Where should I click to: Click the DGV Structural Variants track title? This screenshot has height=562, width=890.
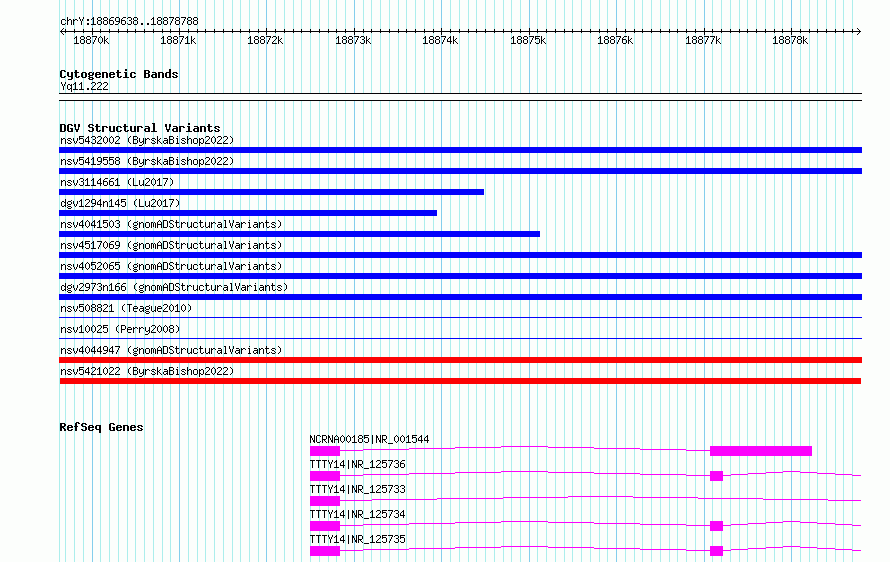point(140,128)
